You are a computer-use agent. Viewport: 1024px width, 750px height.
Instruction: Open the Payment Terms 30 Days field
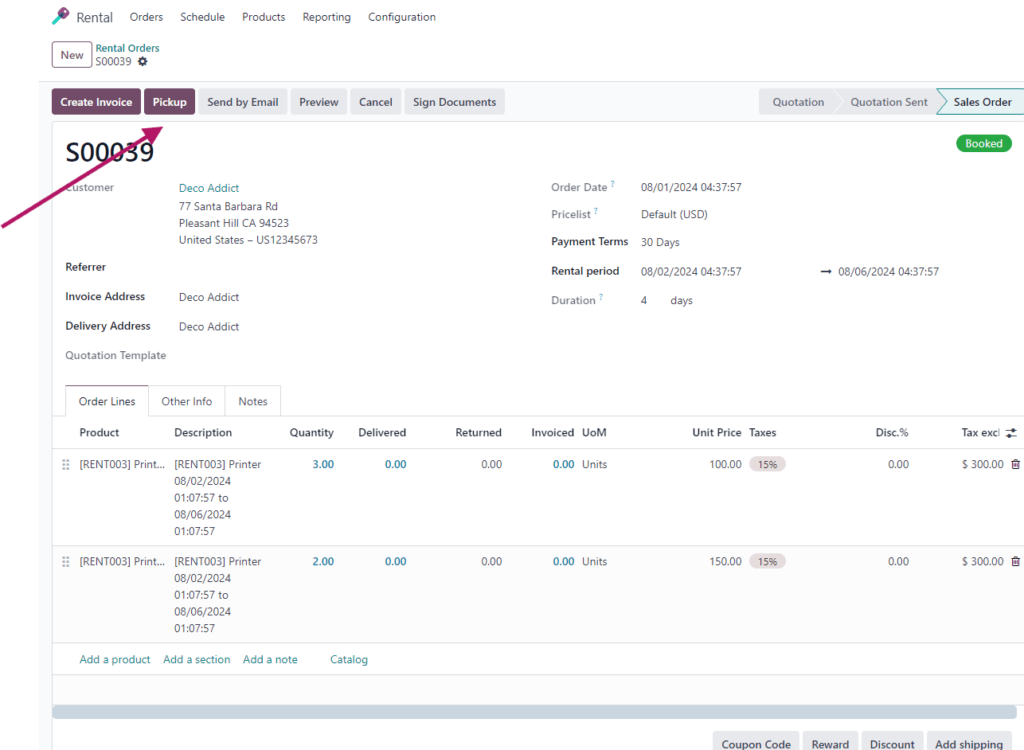pyautogui.click(x=660, y=242)
